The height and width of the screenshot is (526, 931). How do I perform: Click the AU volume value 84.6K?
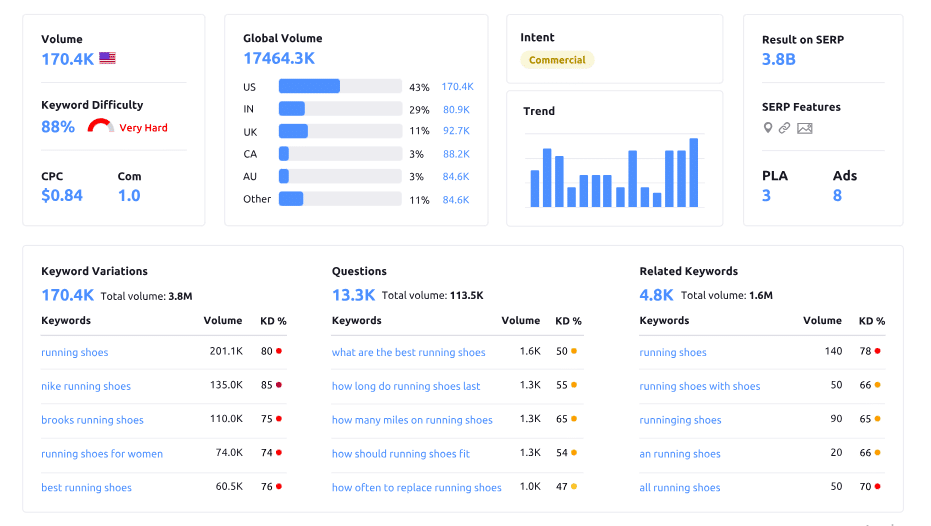[x=456, y=176]
